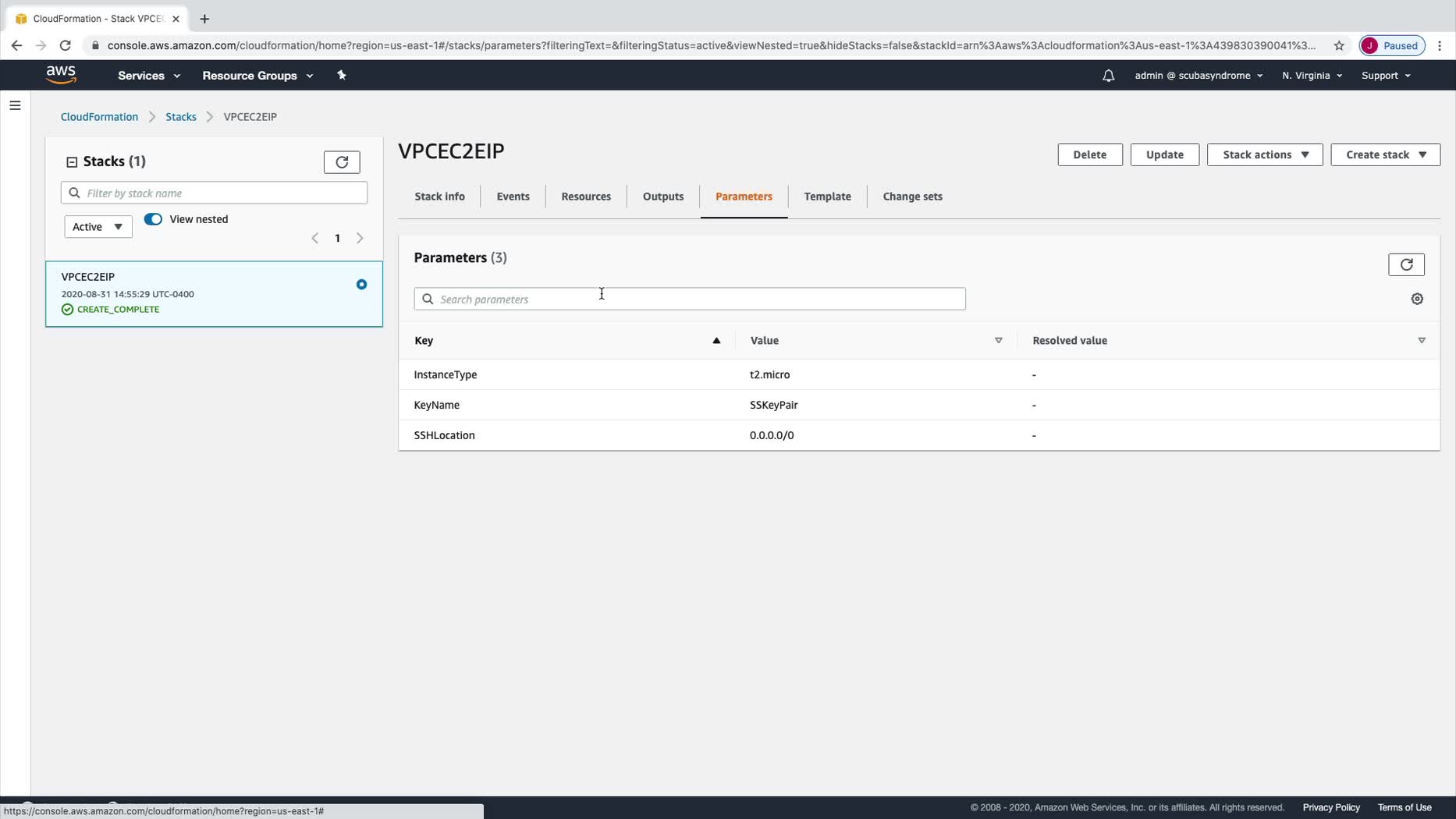
Task: Open the notifications bell
Action: 1108,76
